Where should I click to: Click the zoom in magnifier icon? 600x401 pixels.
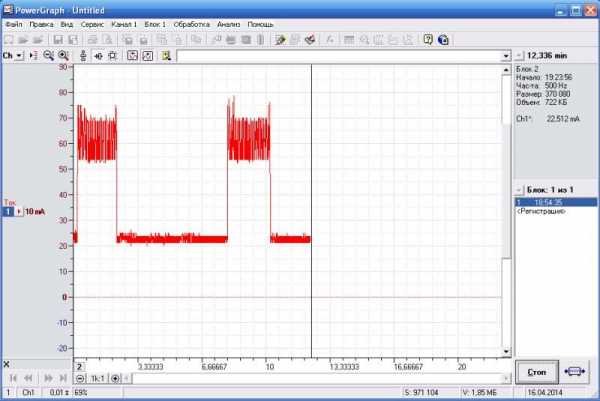(63, 56)
